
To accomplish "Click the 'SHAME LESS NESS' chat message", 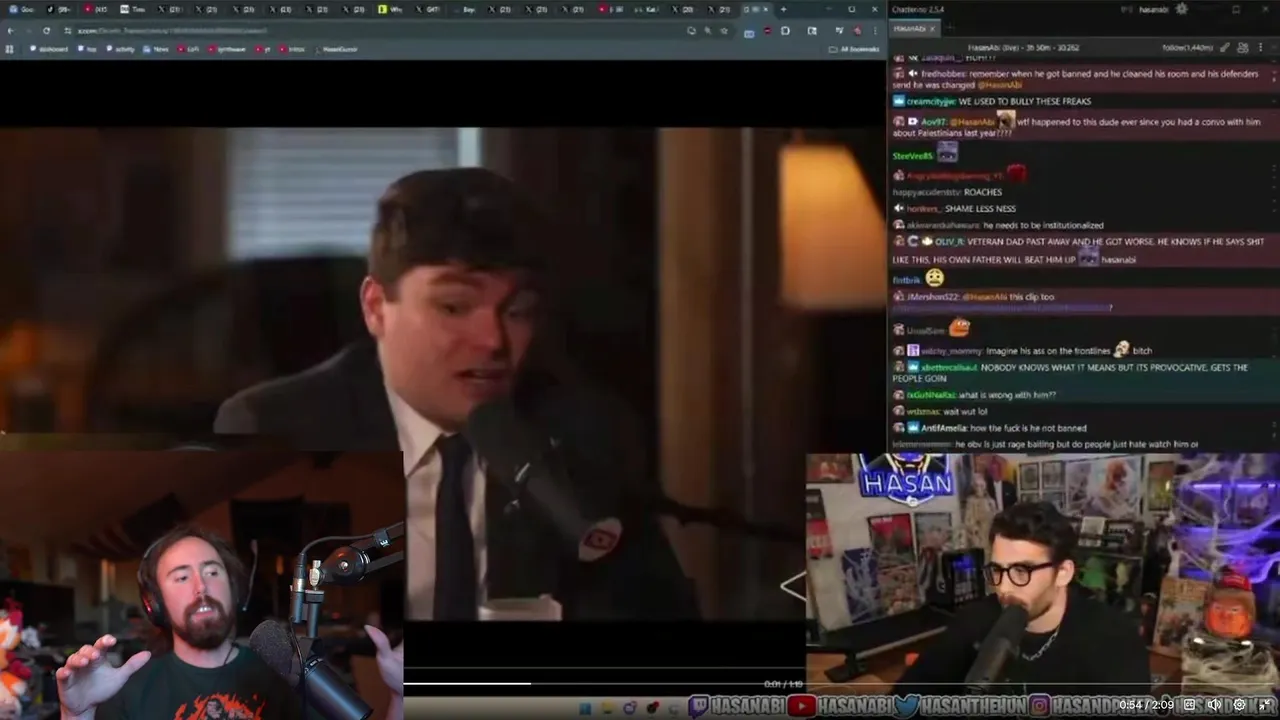I will [980, 209].
